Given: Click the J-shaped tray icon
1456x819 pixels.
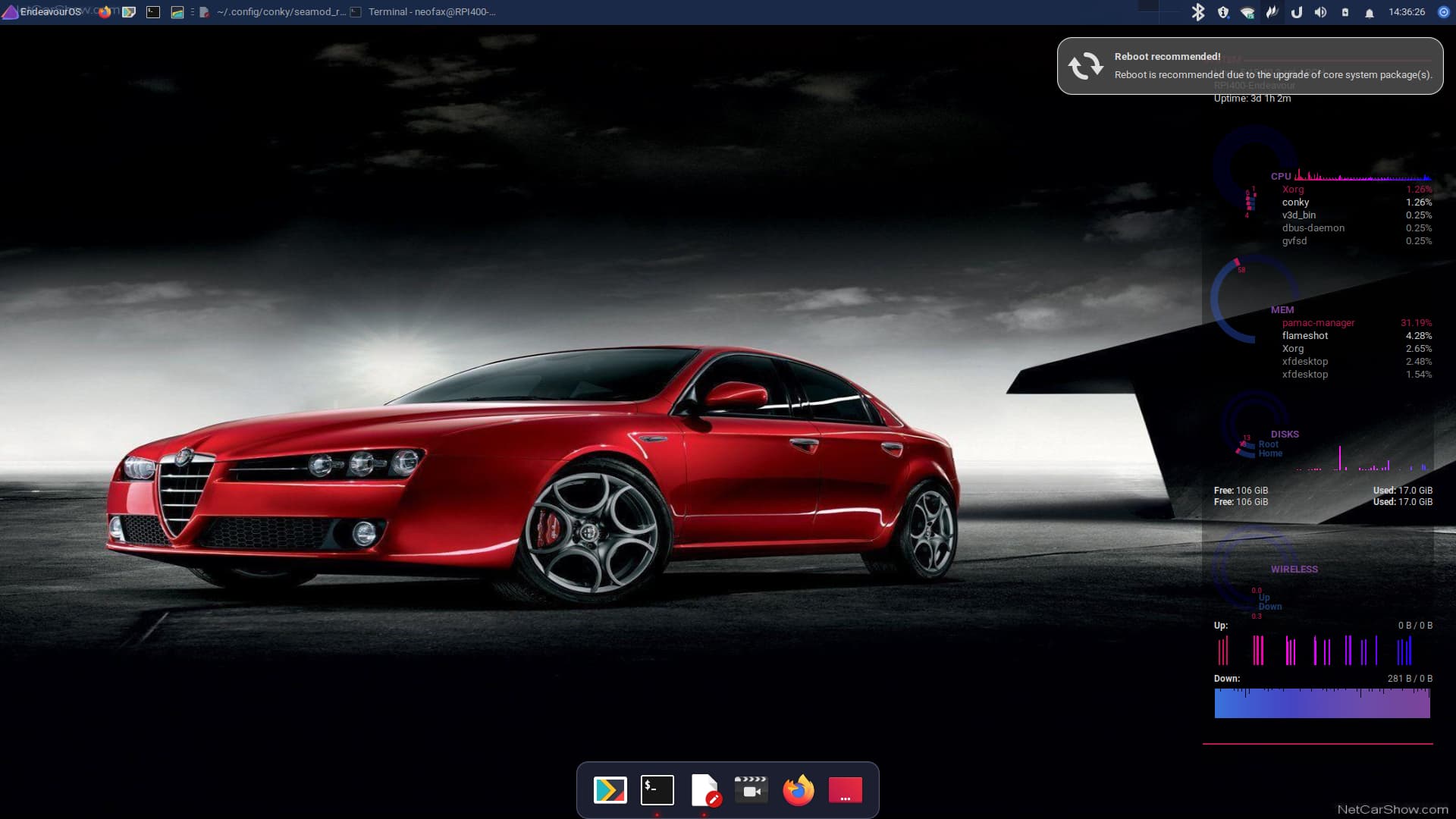Looking at the screenshot, I should click(1297, 12).
